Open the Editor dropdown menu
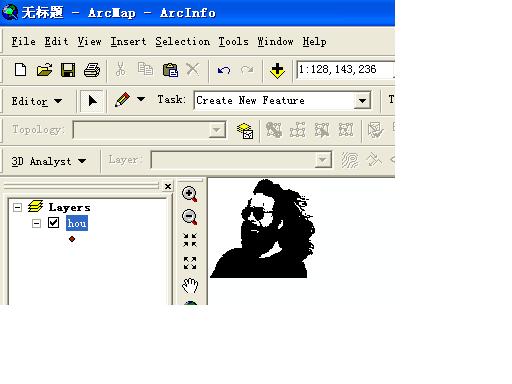The image size is (512, 384). coord(37,101)
